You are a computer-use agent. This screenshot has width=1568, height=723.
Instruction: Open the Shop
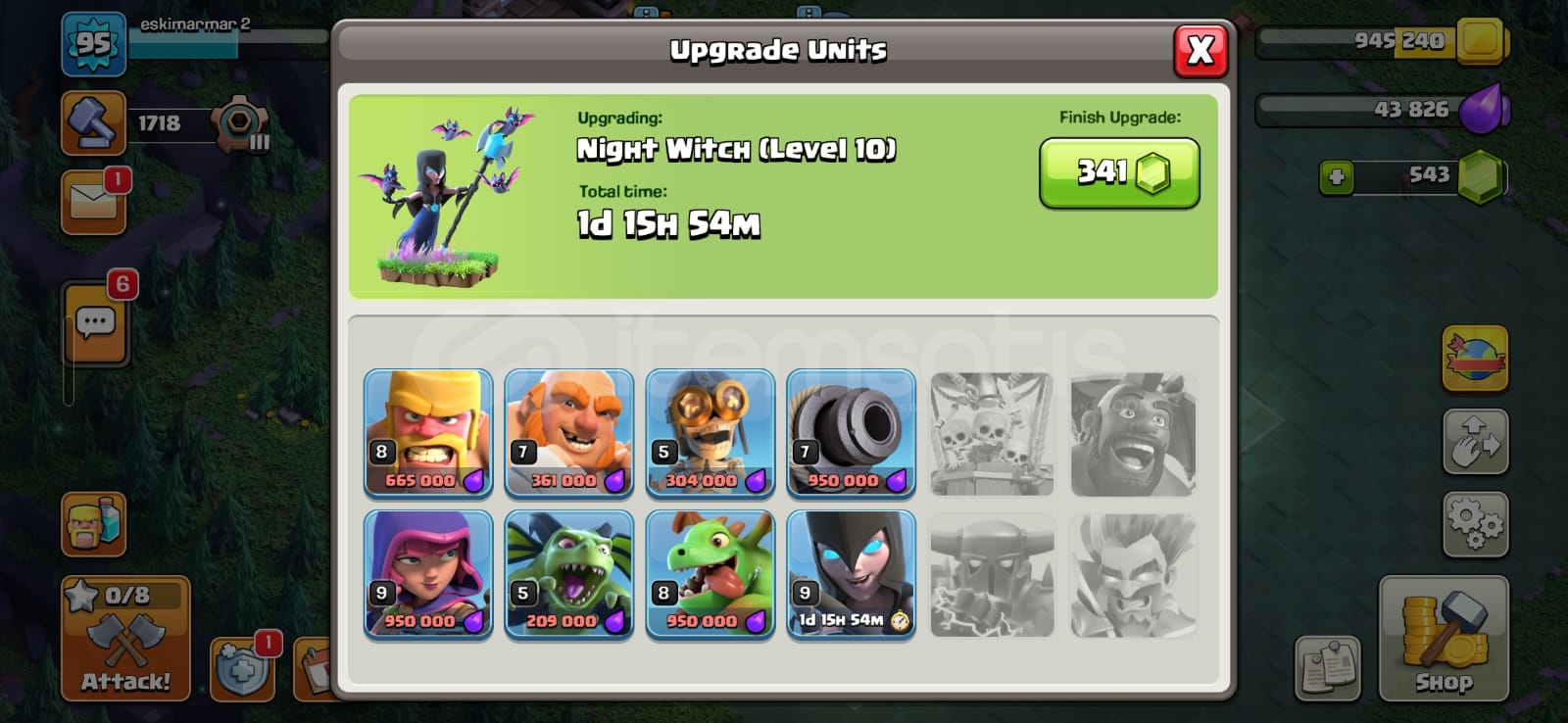[x=1444, y=639]
